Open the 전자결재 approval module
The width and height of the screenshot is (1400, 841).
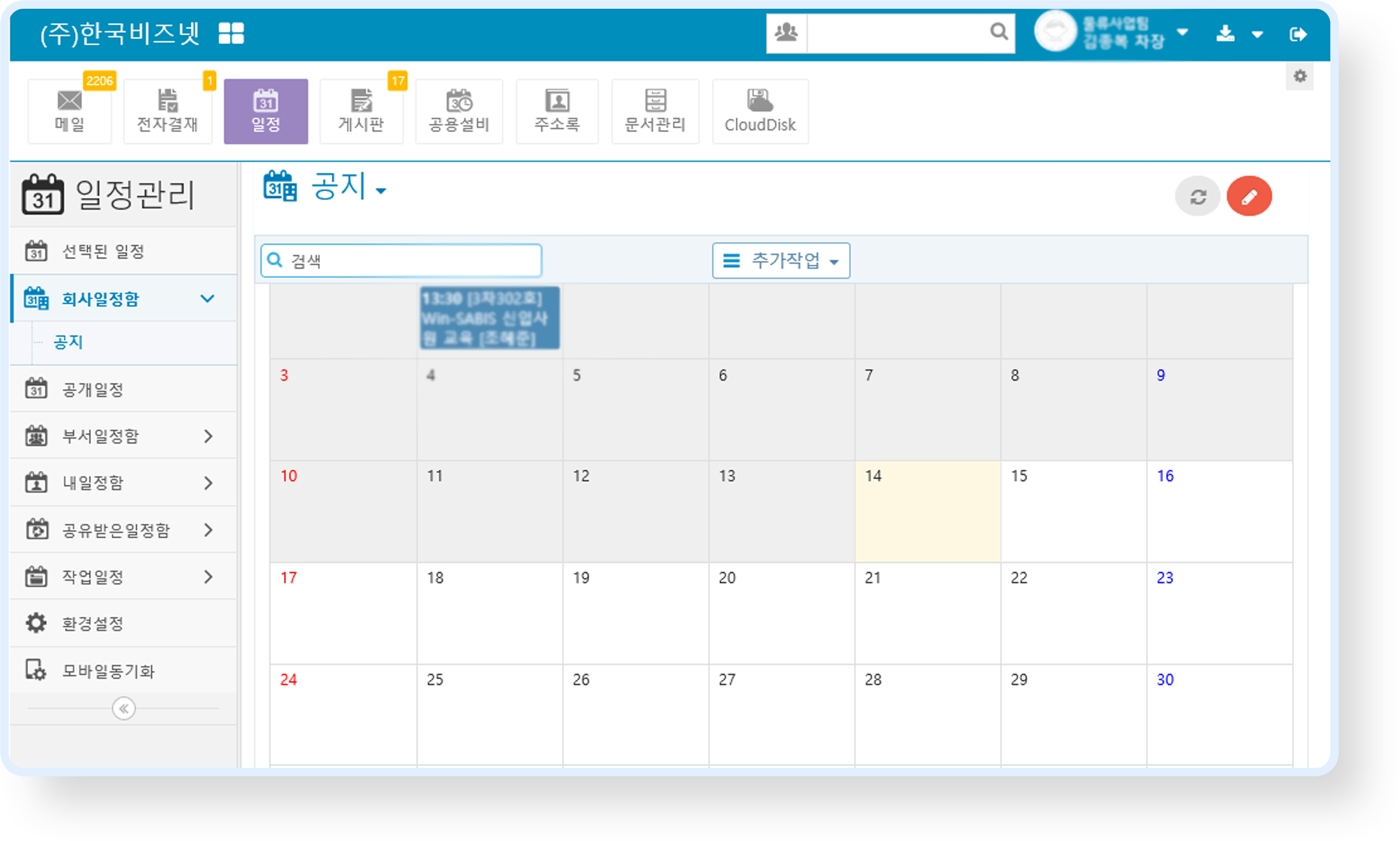click(167, 111)
